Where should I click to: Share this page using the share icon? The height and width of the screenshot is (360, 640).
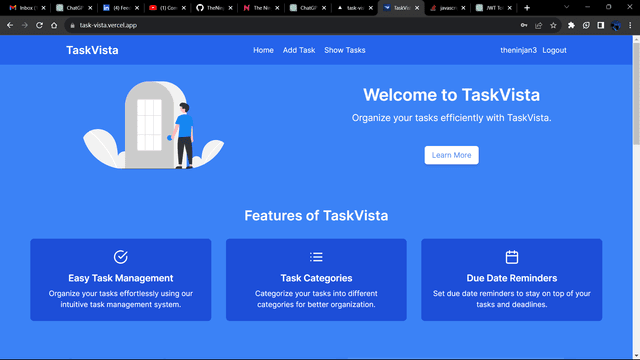tap(538, 25)
